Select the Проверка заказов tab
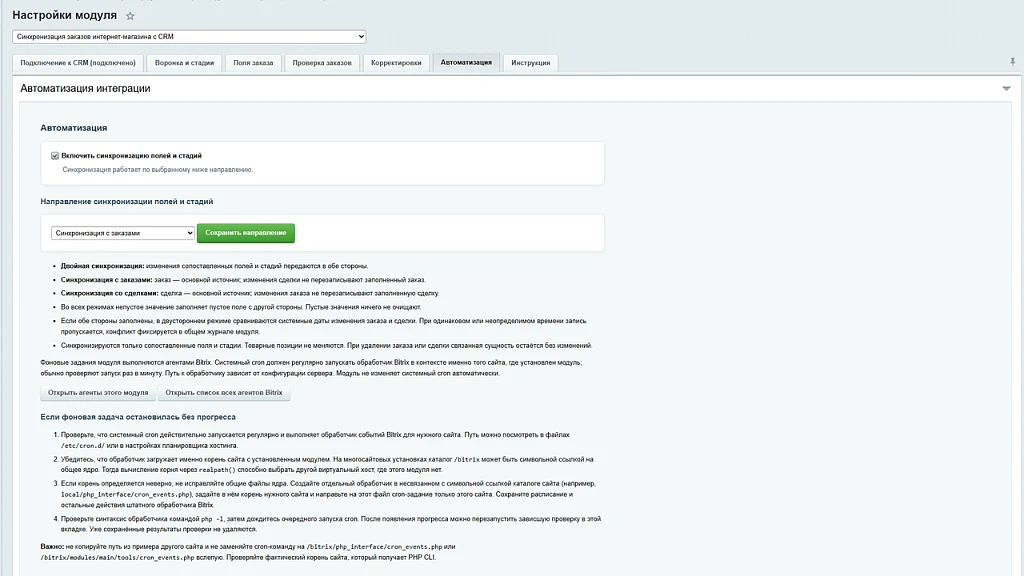Screen dimensions: 1024x576 point(322,63)
